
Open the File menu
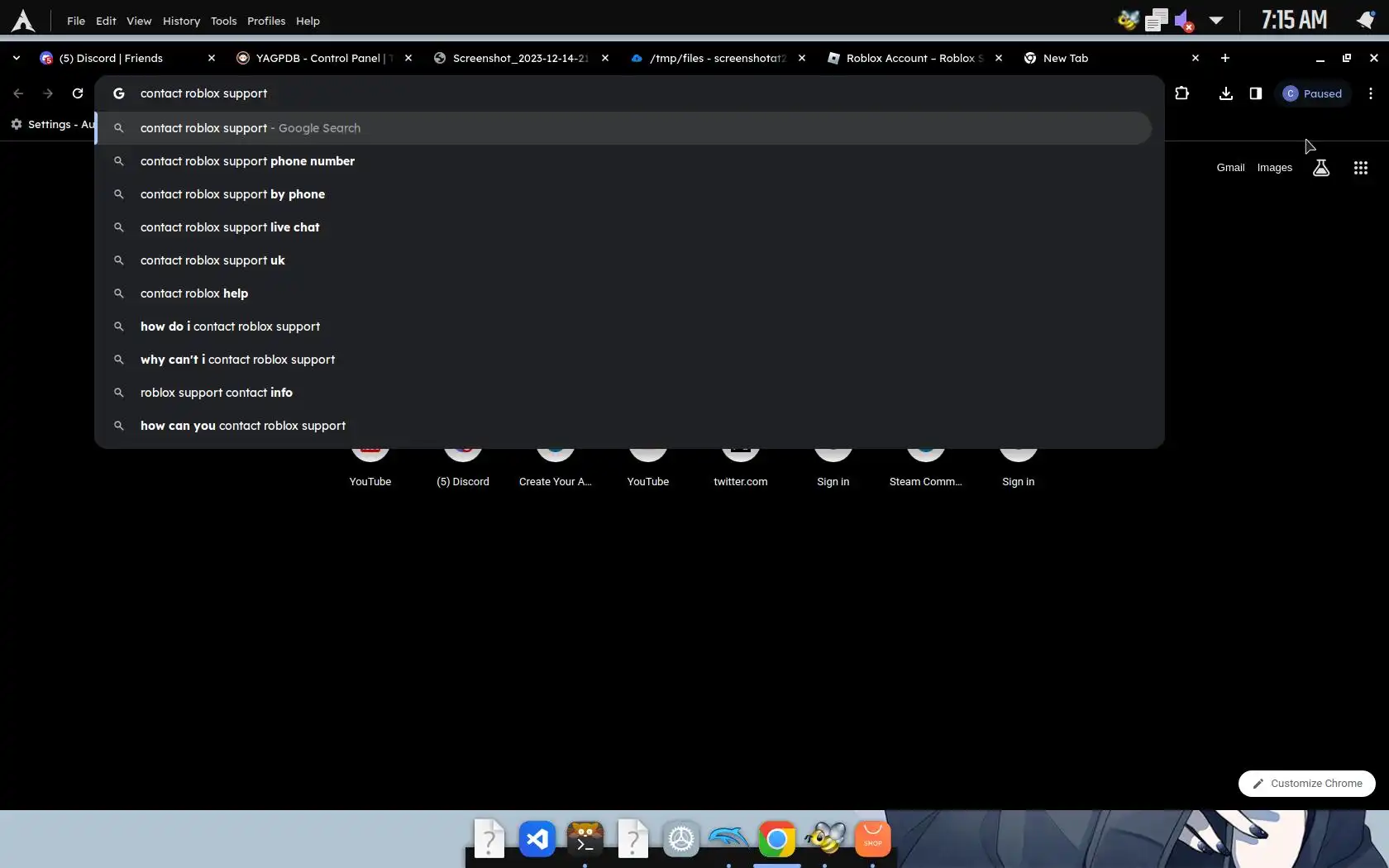(76, 21)
